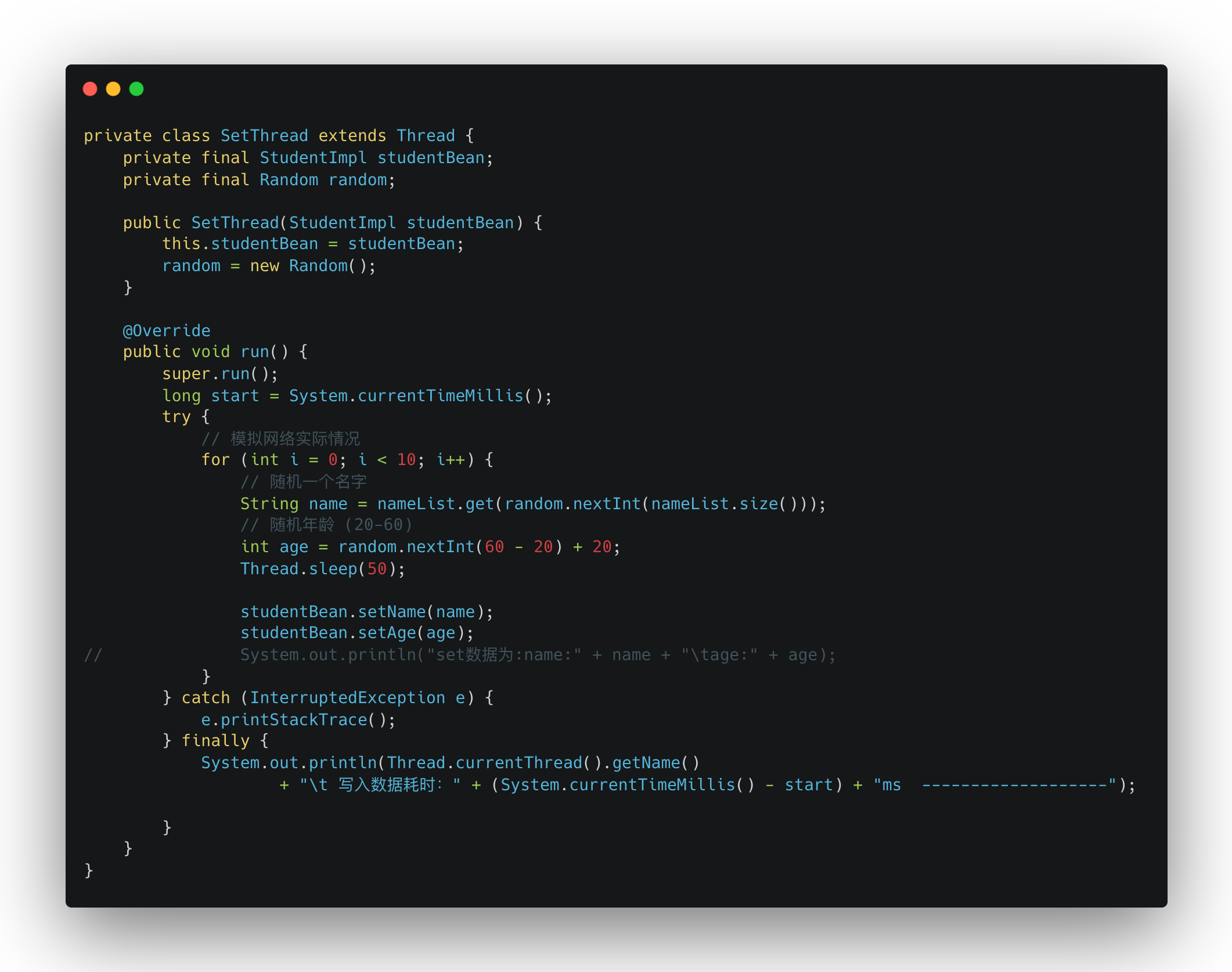Image resolution: width=1232 pixels, height=972 pixels.
Task: Click 'random = new Random();' line
Action: pyautogui.click(x=269, y=266)
